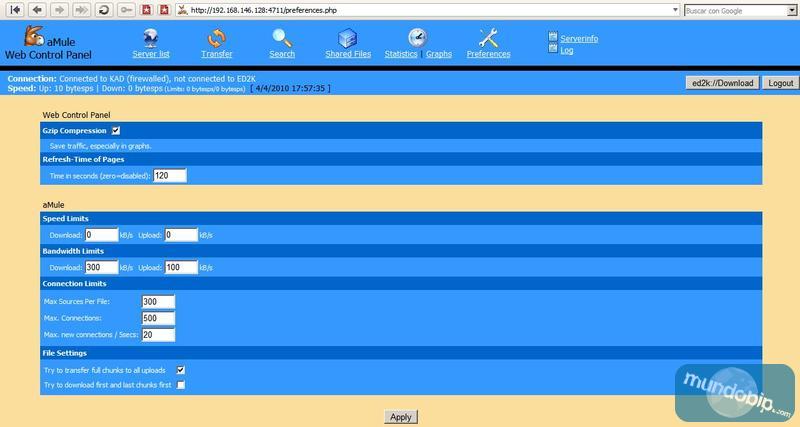
Task: Click the ed2k://Download button
Action: tap(722, 83)
